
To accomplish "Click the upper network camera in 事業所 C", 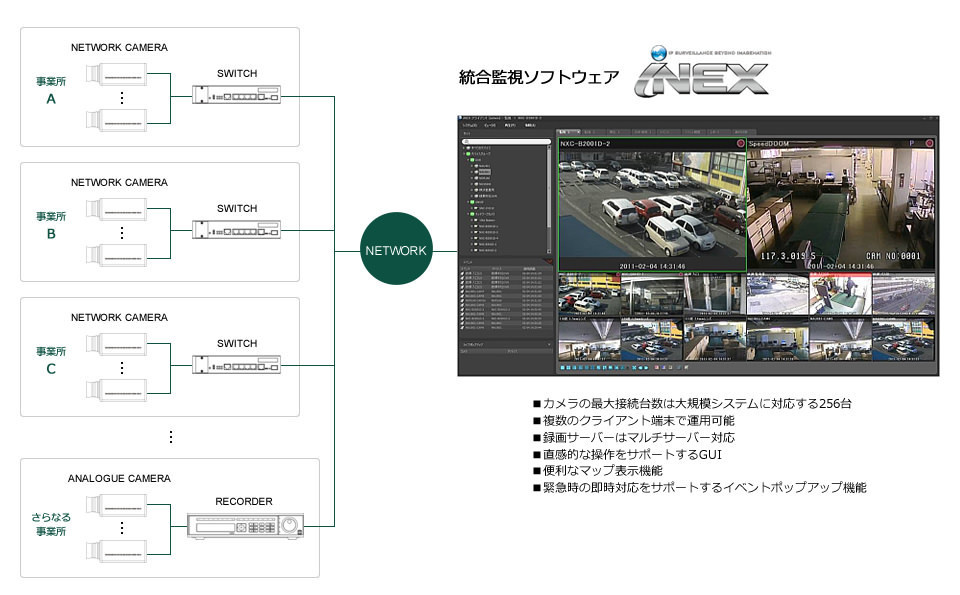I will [116, 345].
